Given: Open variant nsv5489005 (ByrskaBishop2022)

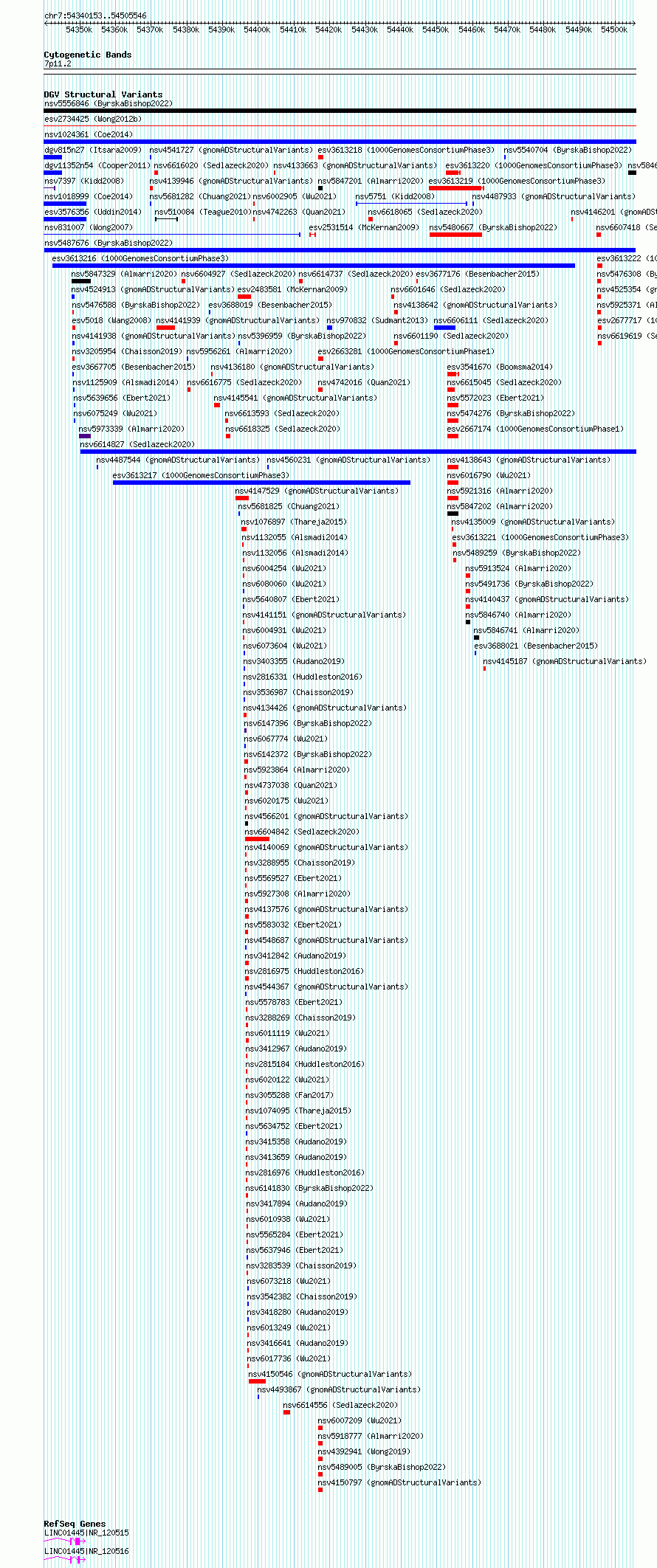Looking at the screenshot, I should click(382, 1467).
